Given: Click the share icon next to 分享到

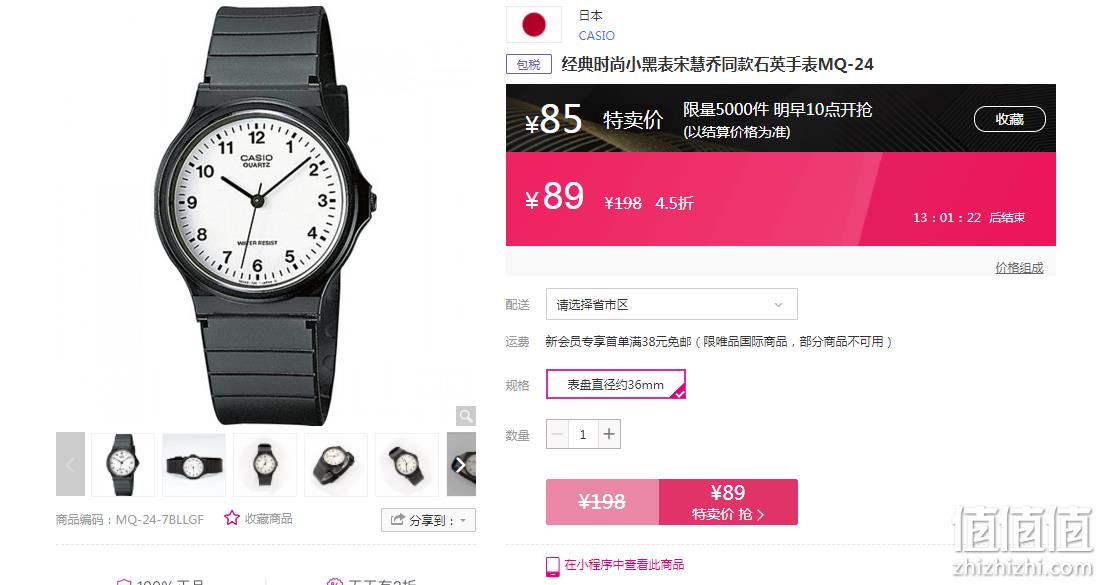Looking at the screenshot, I should click(398, 520).
